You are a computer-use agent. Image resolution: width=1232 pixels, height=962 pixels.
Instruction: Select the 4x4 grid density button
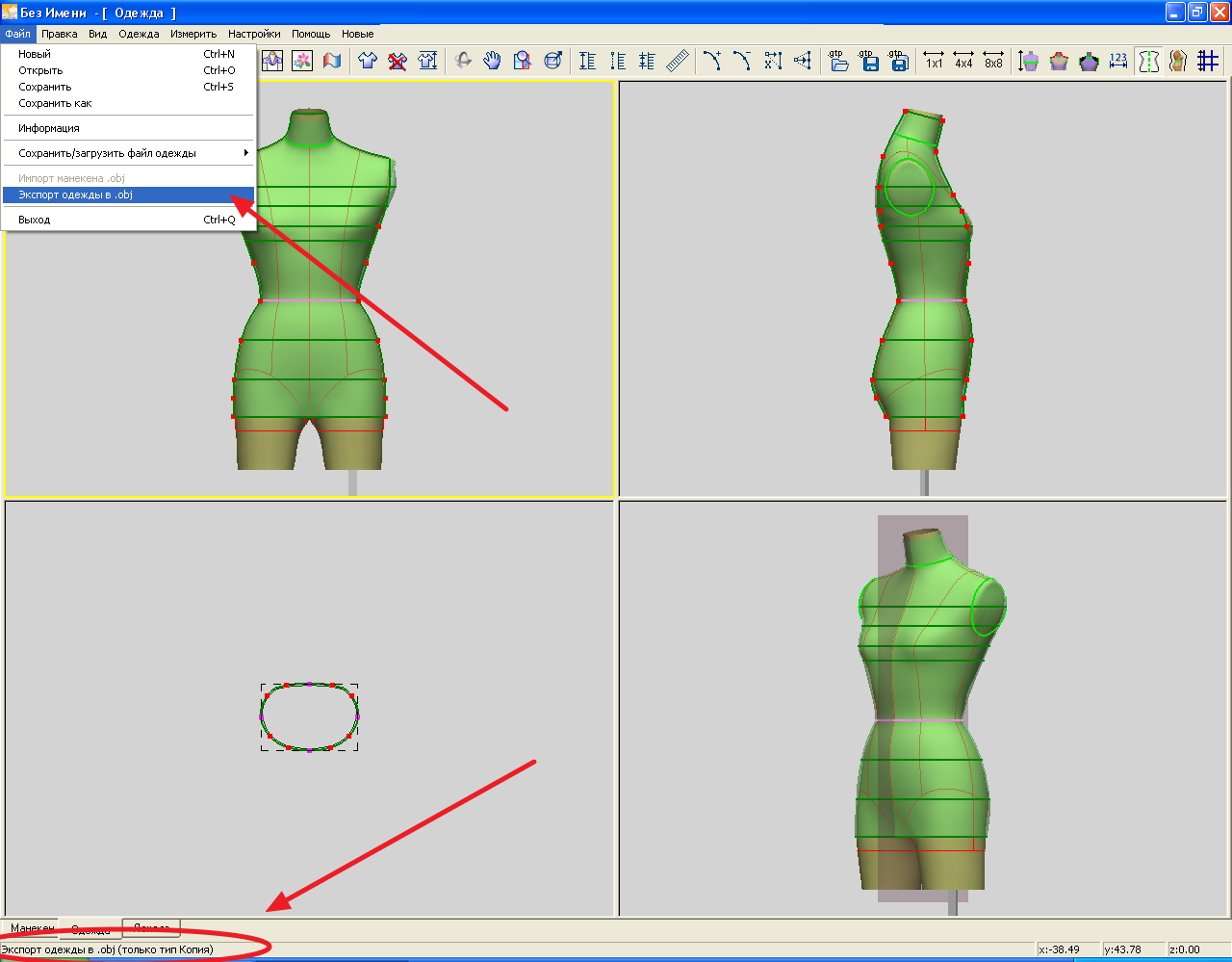(963, 61)
